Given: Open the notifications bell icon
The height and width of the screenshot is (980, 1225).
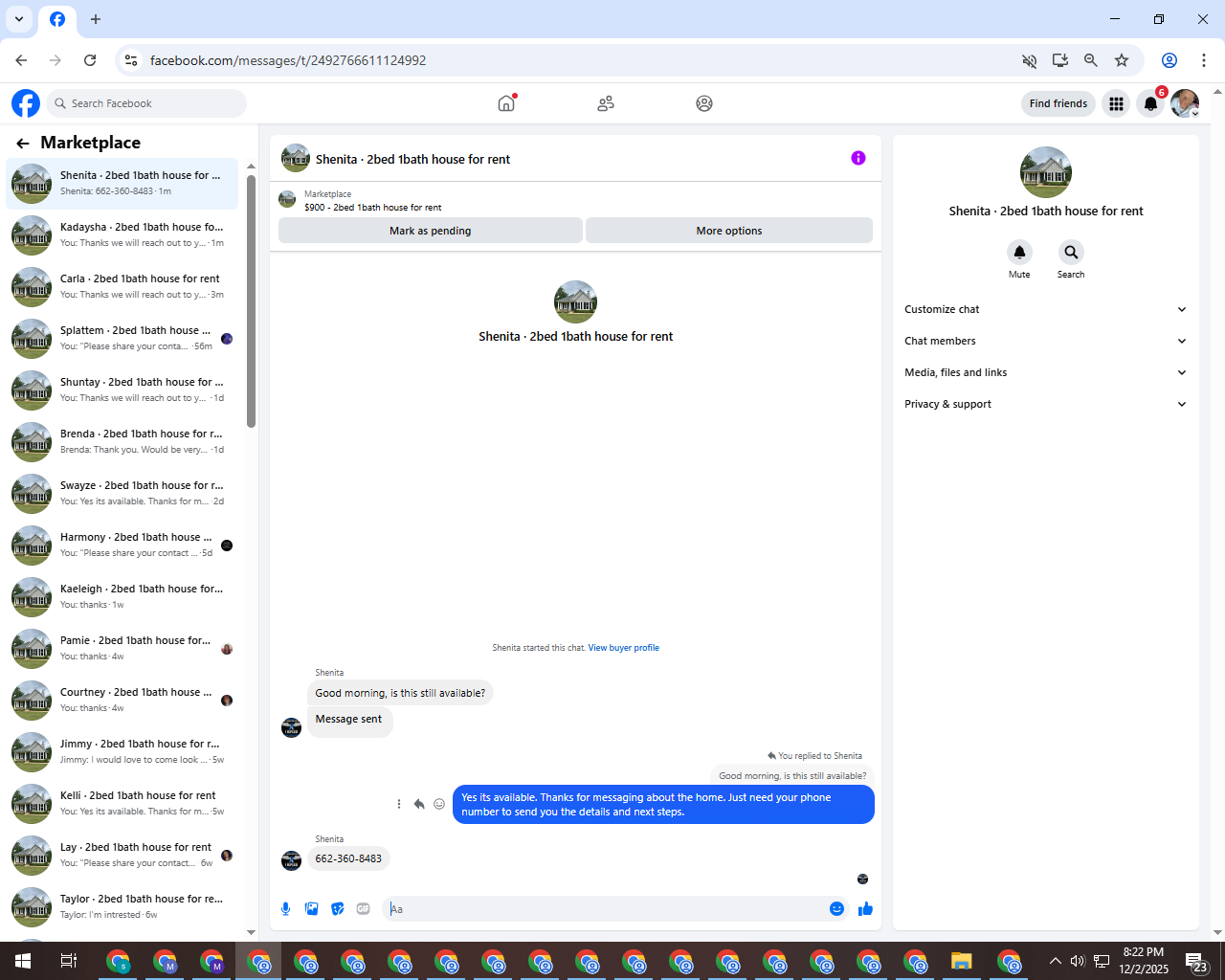Looking at the screenshot, I should click(1151, 103).
